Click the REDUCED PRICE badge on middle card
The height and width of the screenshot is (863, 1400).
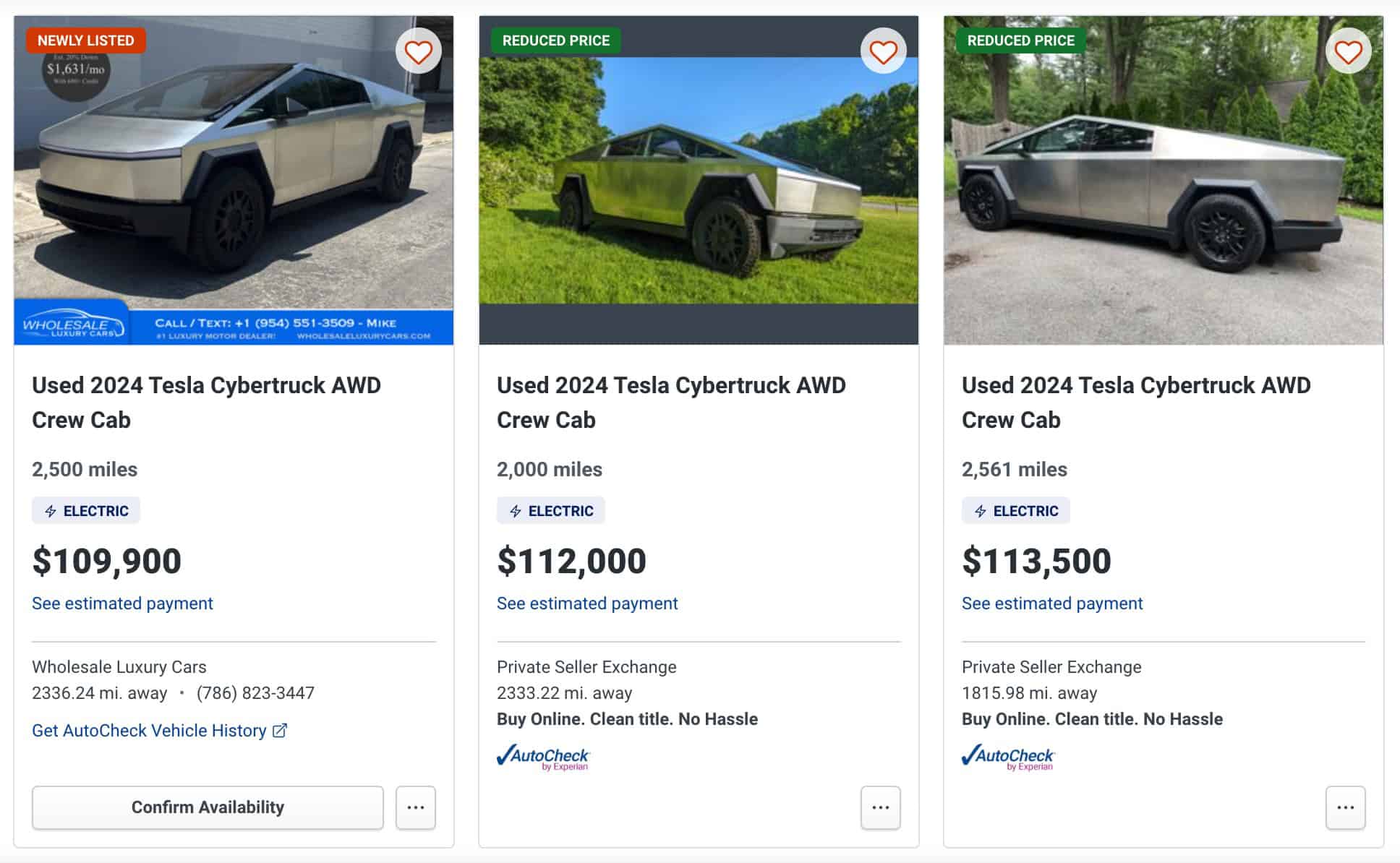point(555,40)
